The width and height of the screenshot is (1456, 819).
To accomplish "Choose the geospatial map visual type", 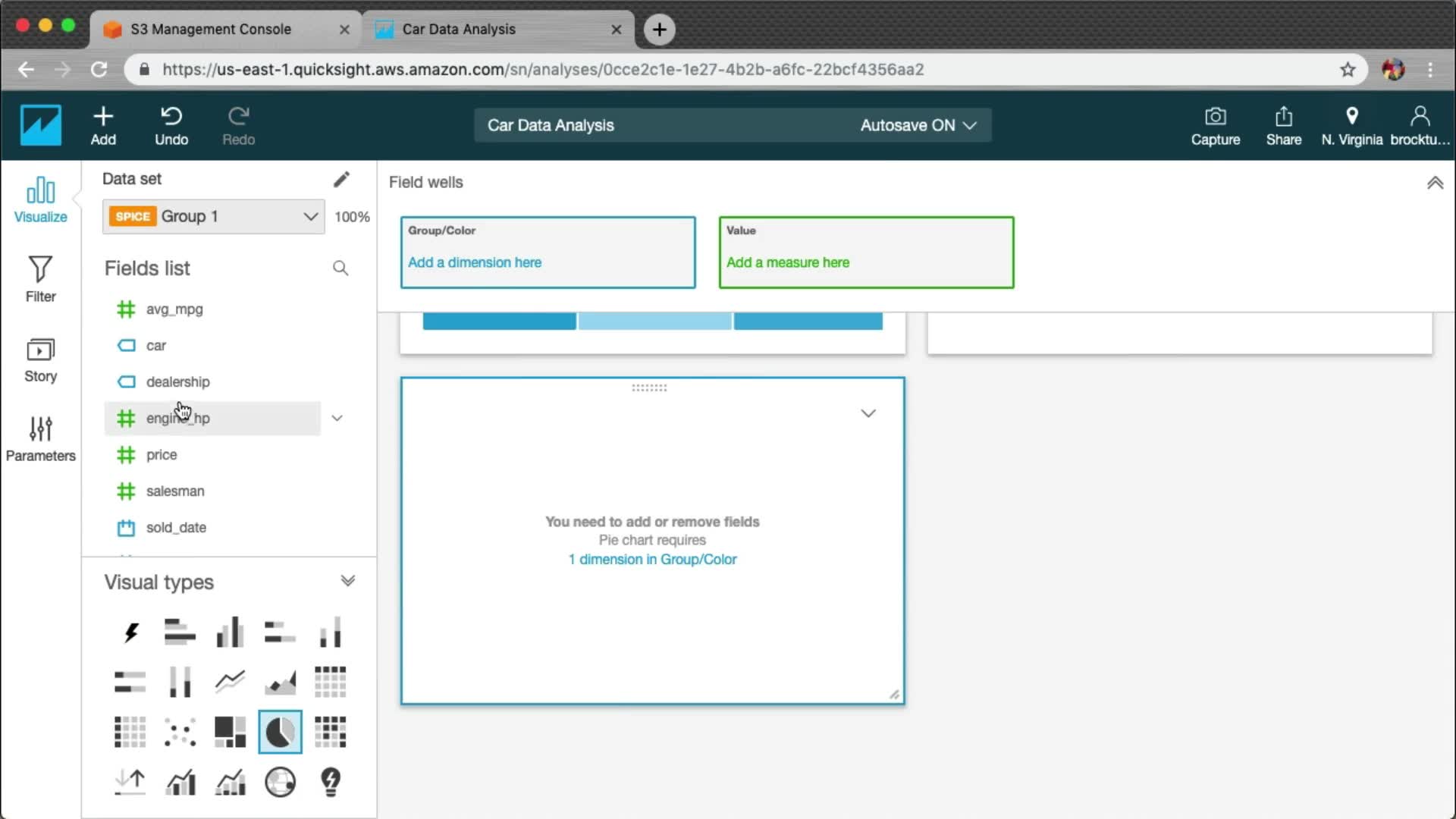I will coord(280,782).
